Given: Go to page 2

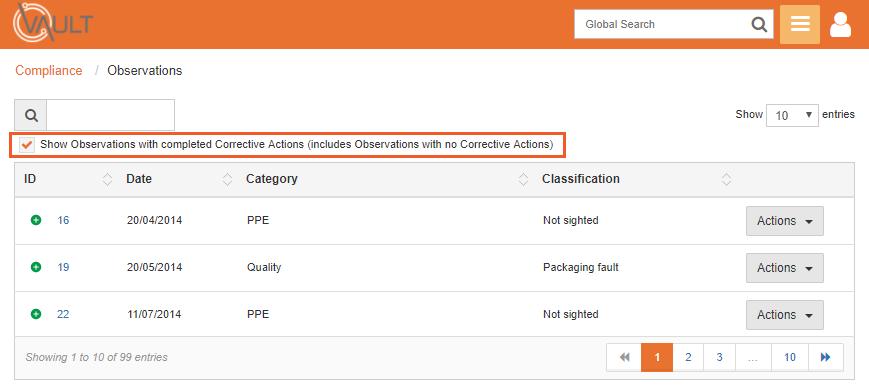Looking at the screenshot, I should [x=688, y=358].
